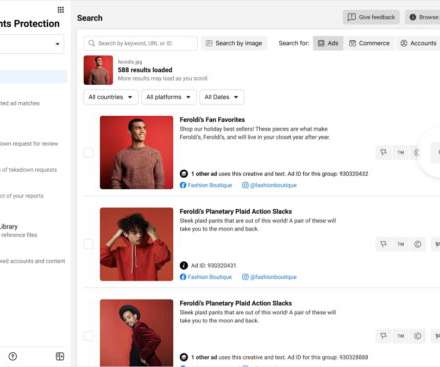The height and width of the screenshot is (367, 440).
Task: Open @fashionboutique Instagram link under Ad ID 930320431
Action: point(269,277)
